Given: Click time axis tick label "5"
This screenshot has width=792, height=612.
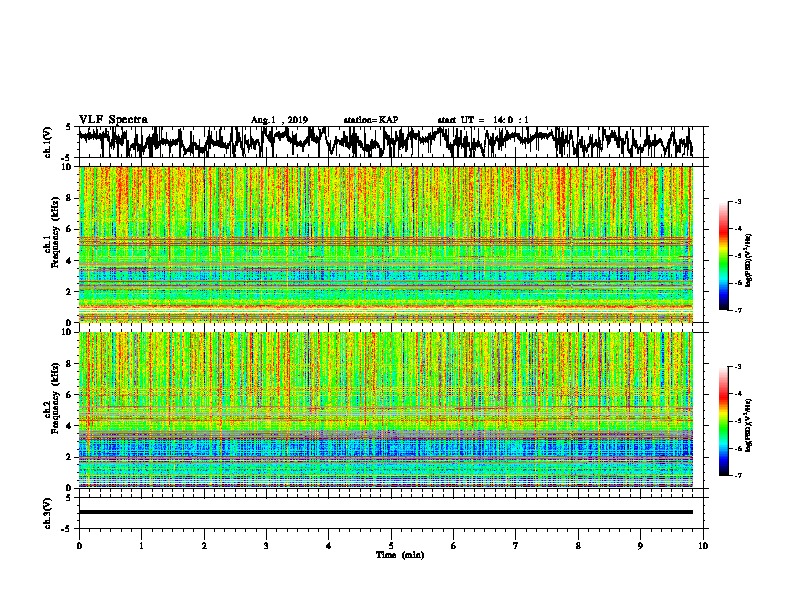Looking at the screenshot, I should 391,546.
